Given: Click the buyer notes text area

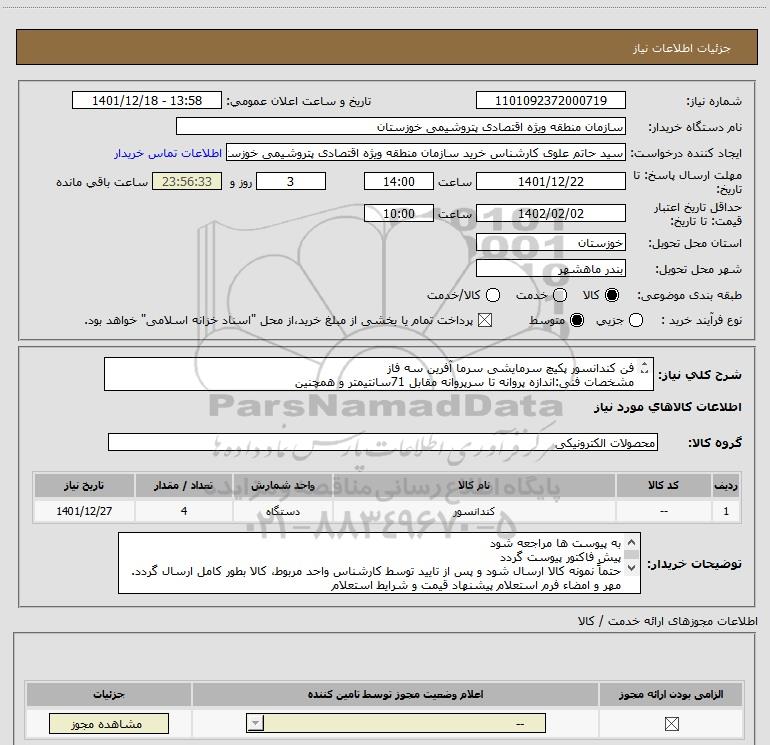Looking at the screenshot, I should coord(379,563).
